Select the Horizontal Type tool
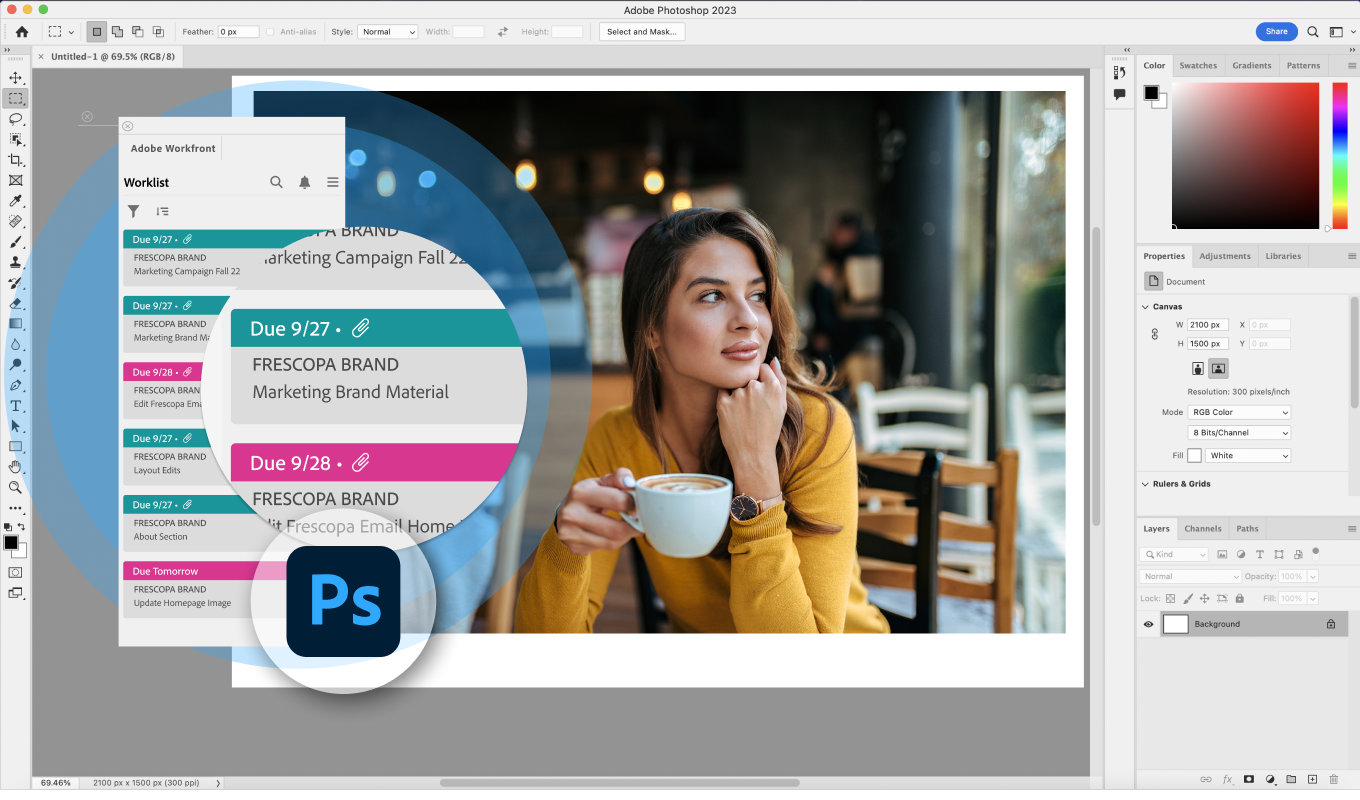This screenshot has width=1360, height=800. tap(15, 406)
